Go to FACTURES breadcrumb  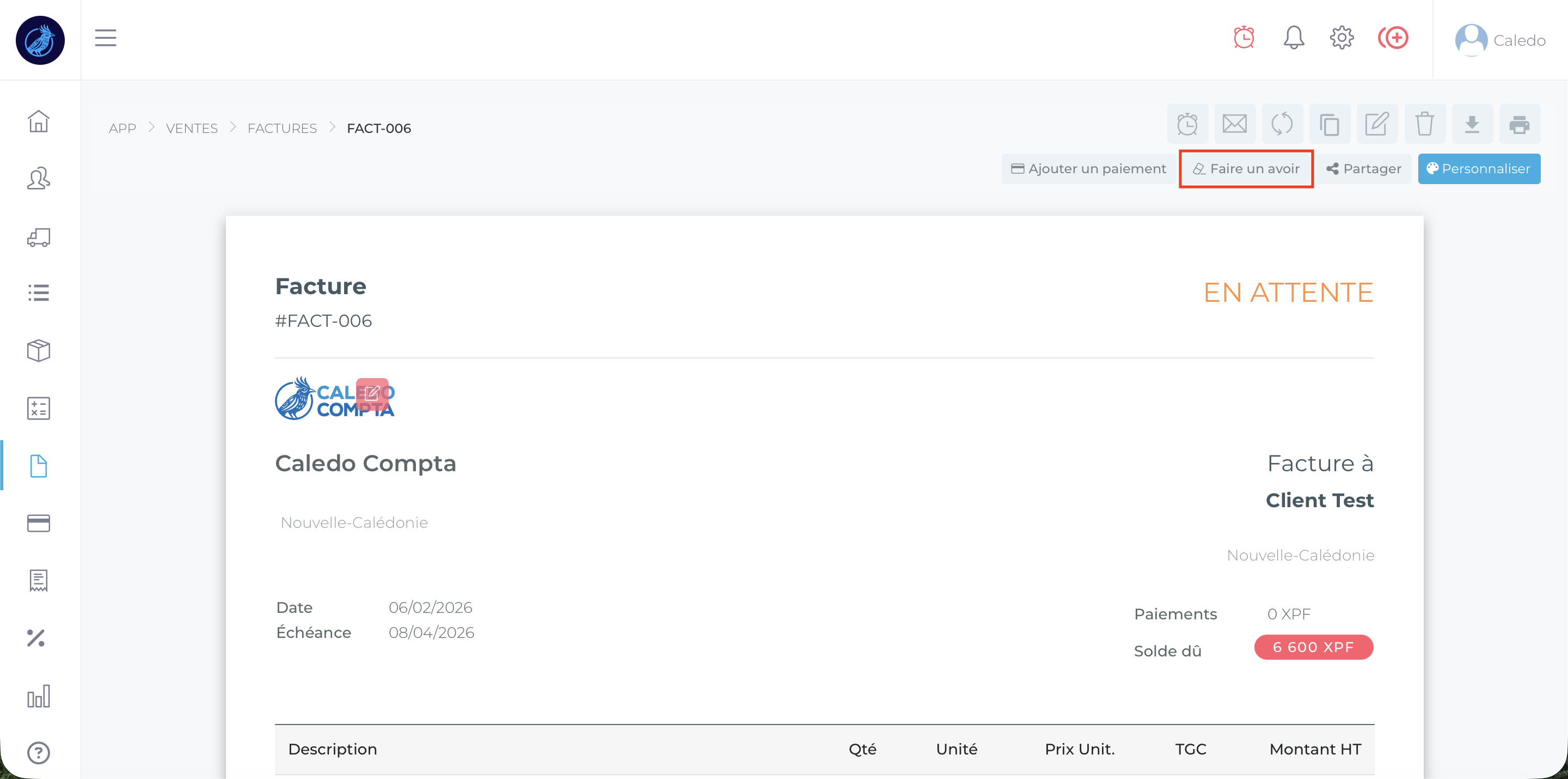(x=282, y=129)
